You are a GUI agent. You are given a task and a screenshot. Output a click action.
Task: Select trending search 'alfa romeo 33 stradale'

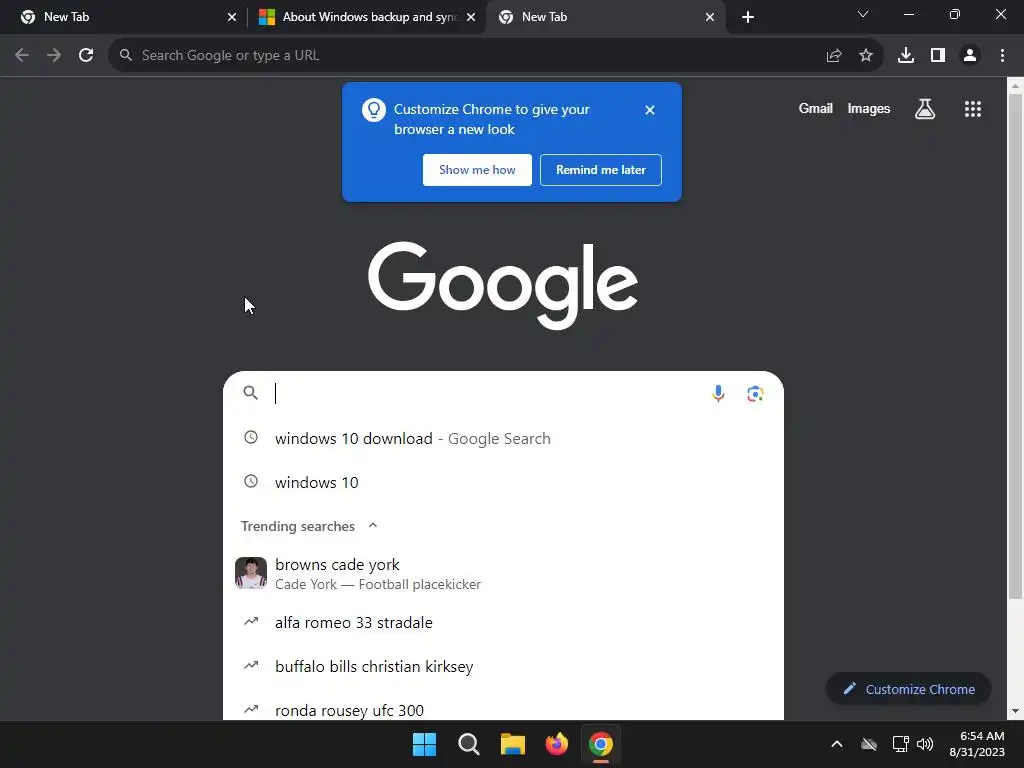(x=503, y=622)
